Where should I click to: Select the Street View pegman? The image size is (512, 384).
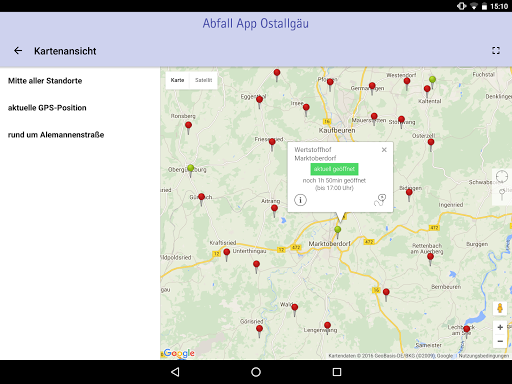tap(500, 308)
